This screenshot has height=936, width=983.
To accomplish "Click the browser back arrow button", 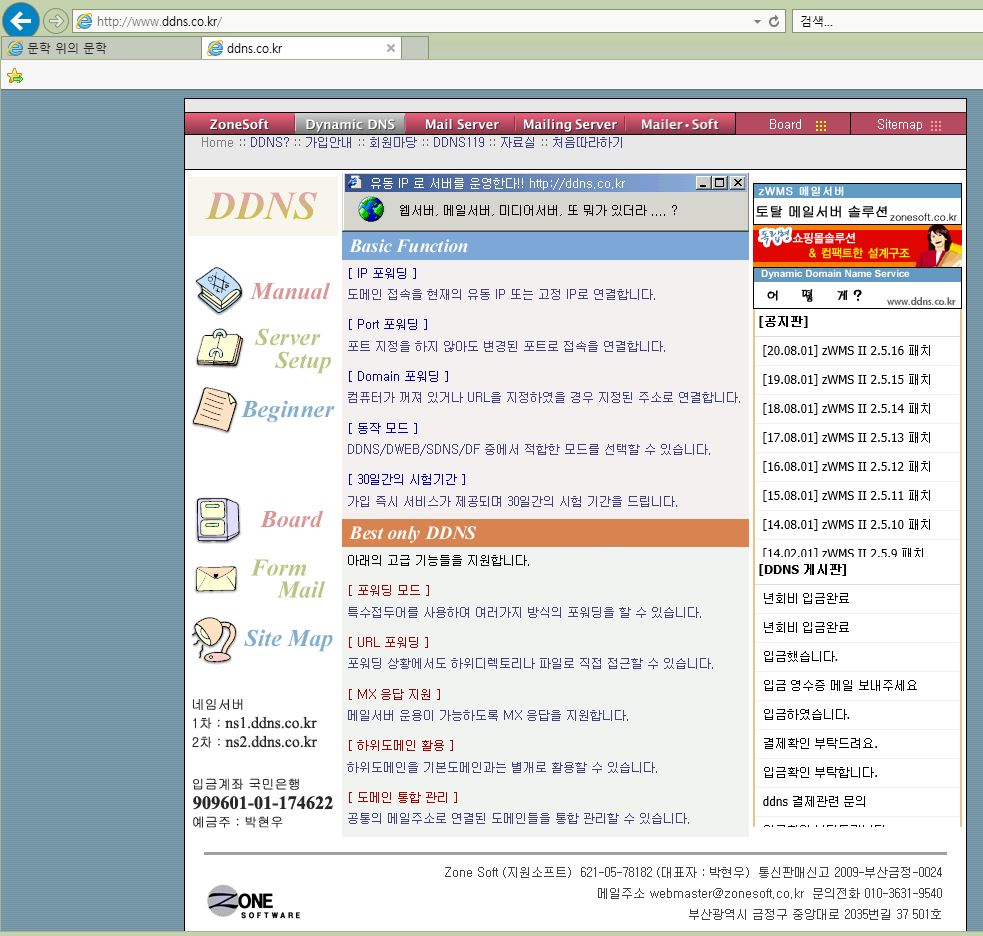I will pos(21,20).
